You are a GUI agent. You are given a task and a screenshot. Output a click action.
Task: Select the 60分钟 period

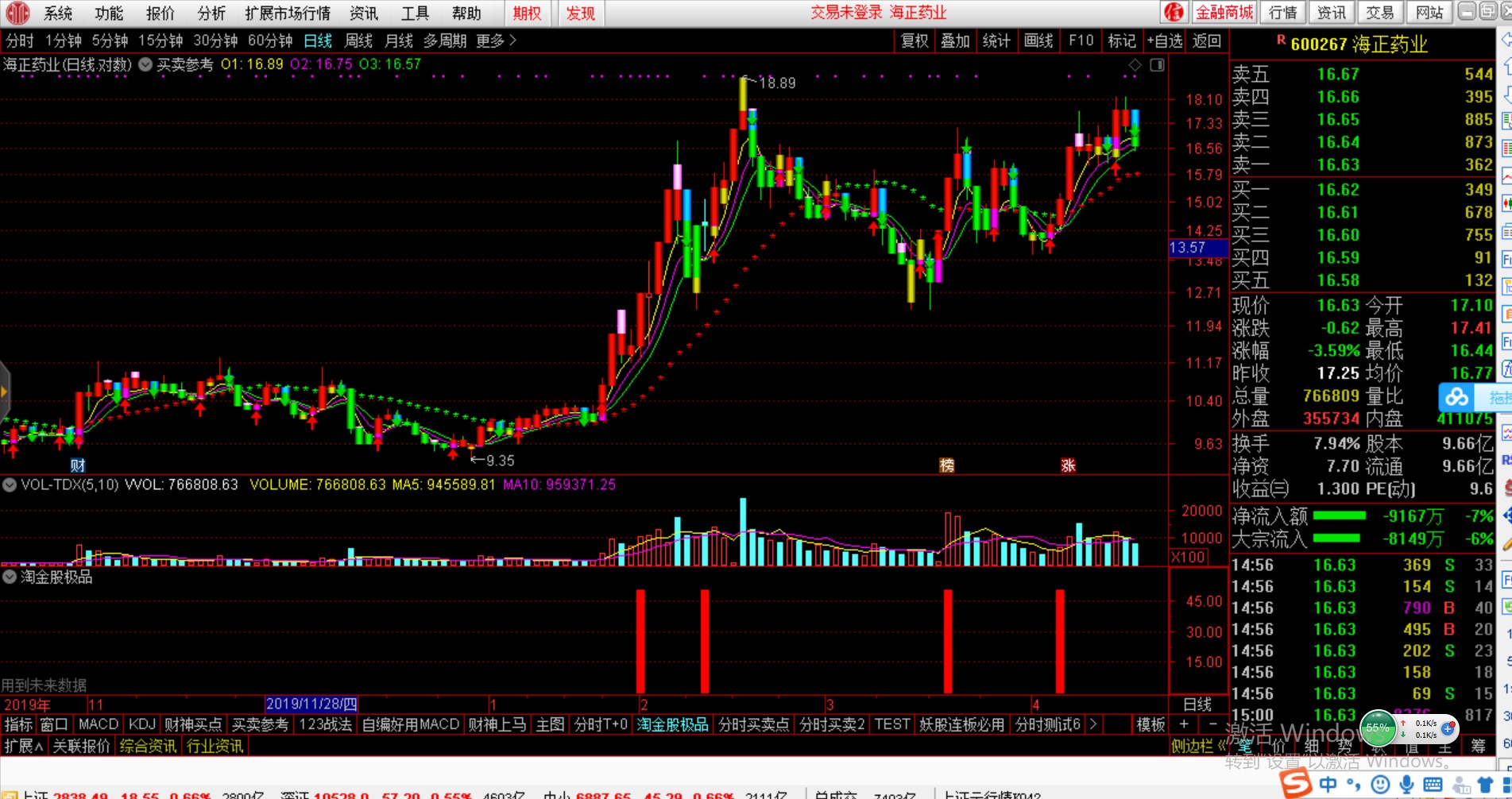pos(270,41)
